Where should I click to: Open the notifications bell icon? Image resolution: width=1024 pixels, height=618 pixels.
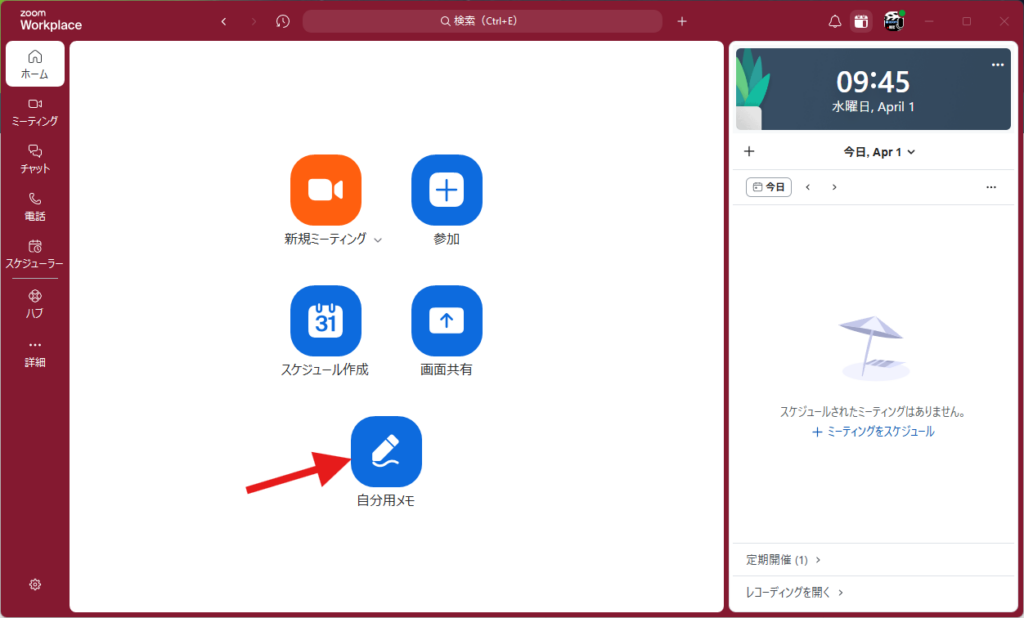point(835,21)
